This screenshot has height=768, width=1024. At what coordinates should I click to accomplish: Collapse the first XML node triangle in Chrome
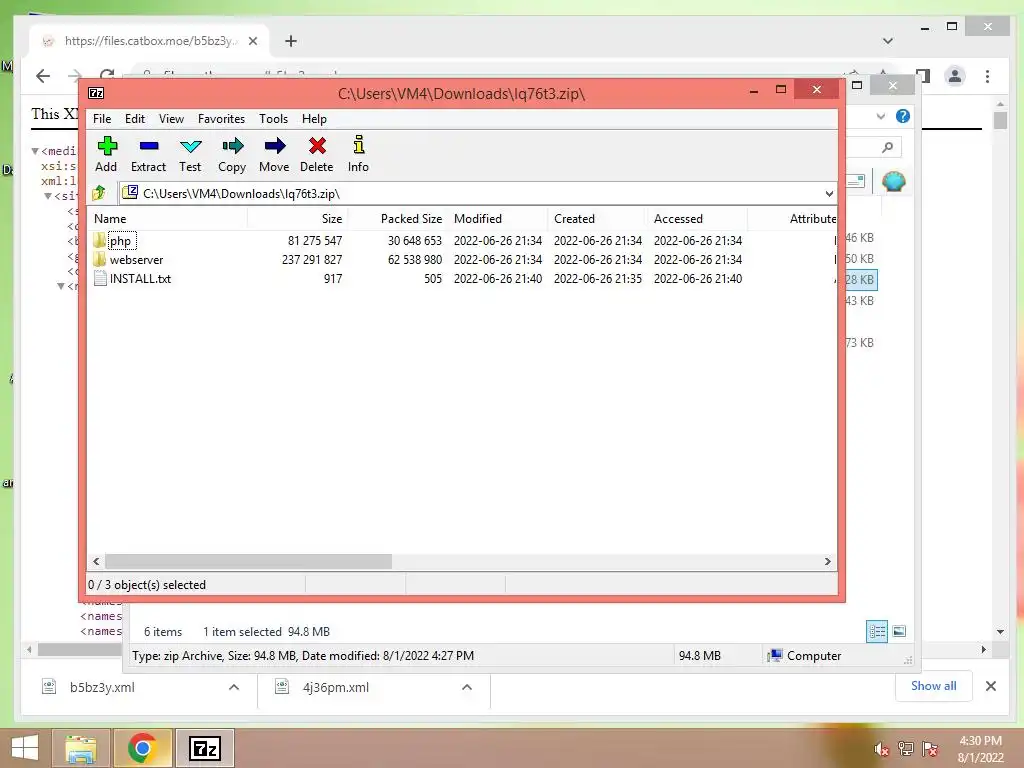click(x=35, y=151)
